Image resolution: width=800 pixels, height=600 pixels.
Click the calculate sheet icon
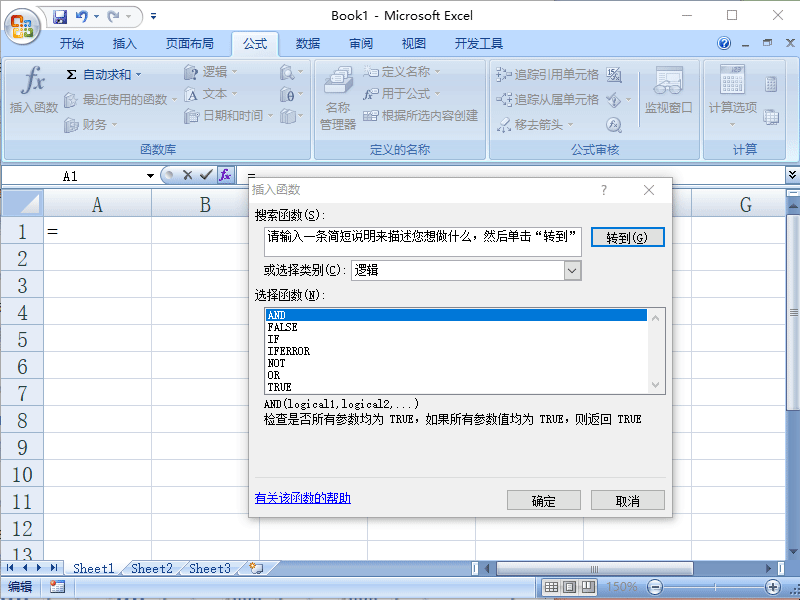pos(771,117)
